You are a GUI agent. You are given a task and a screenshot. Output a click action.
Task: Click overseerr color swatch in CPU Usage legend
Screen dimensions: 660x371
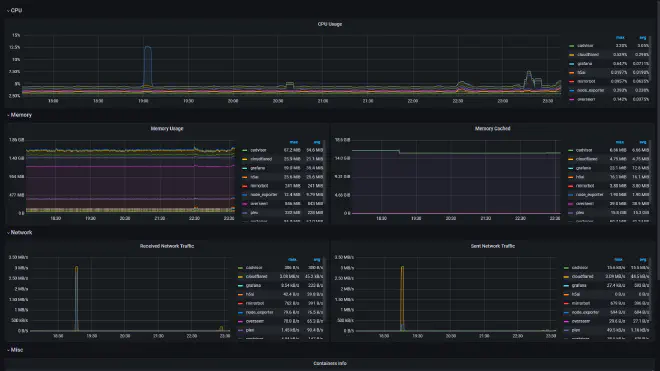tap(571, 99)
